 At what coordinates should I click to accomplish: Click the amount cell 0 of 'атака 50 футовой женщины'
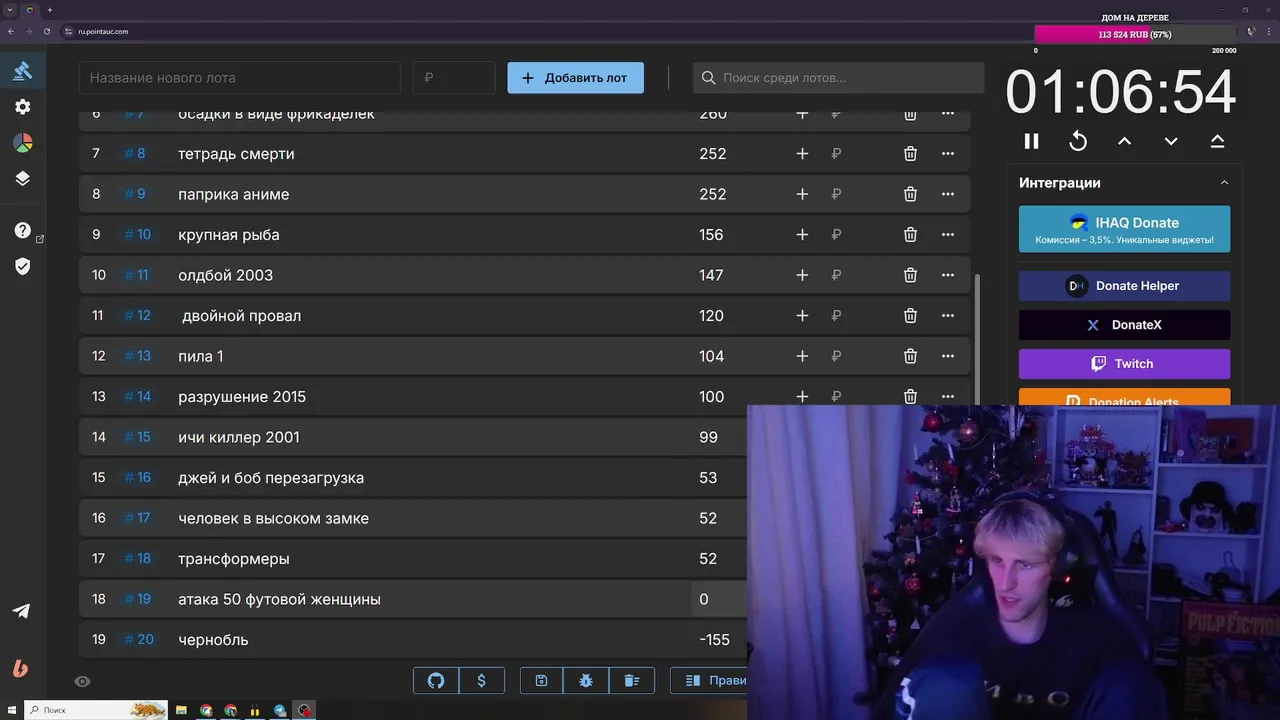[718, 599]
